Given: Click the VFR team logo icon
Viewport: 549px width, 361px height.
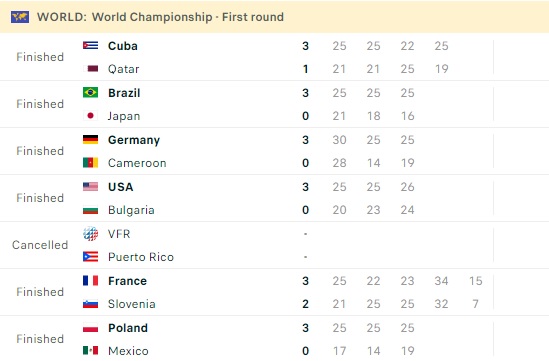Looking at the screenshot, I should point(90,234).
